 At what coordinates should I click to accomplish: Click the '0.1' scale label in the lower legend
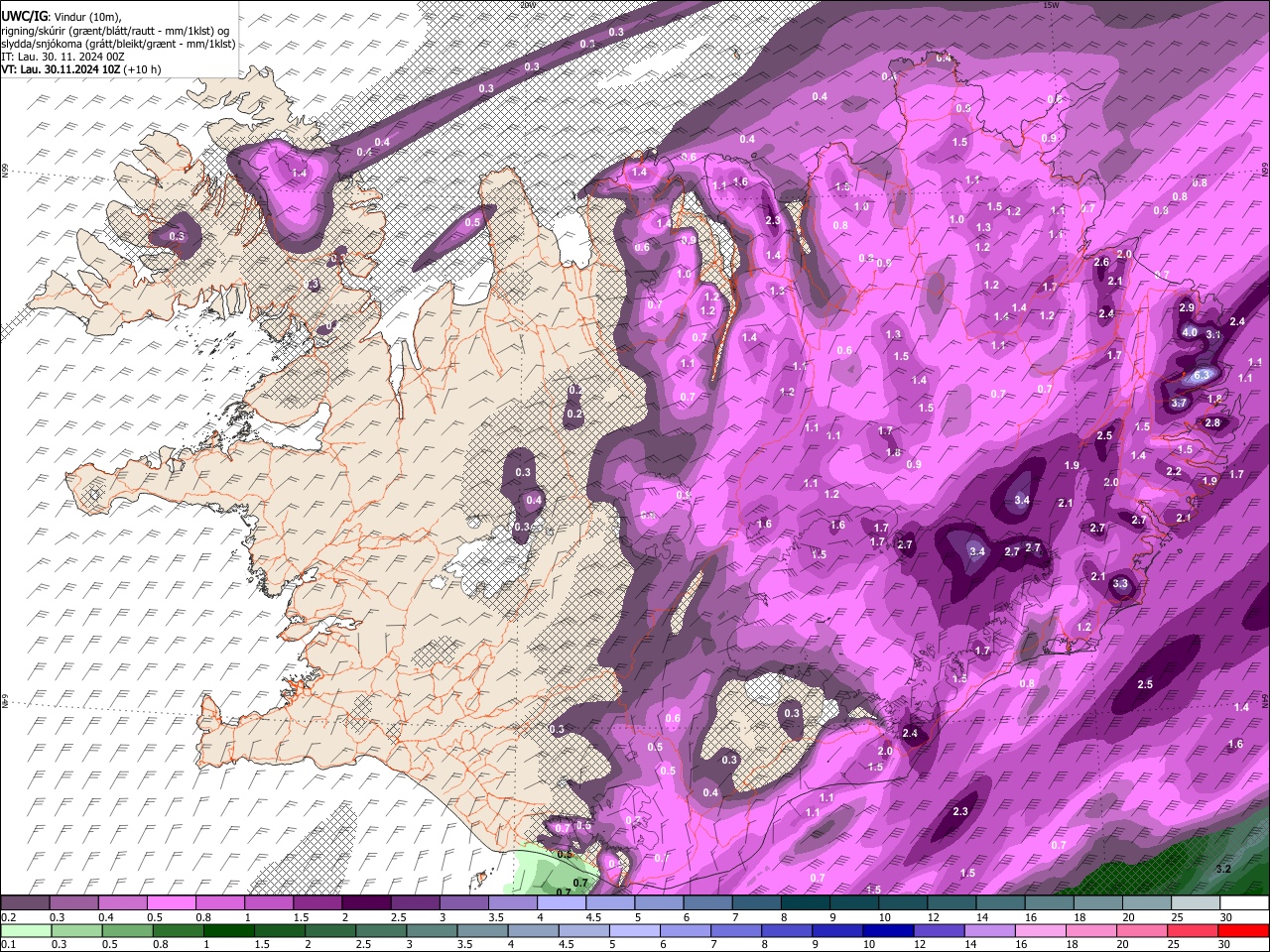(7, 946)
